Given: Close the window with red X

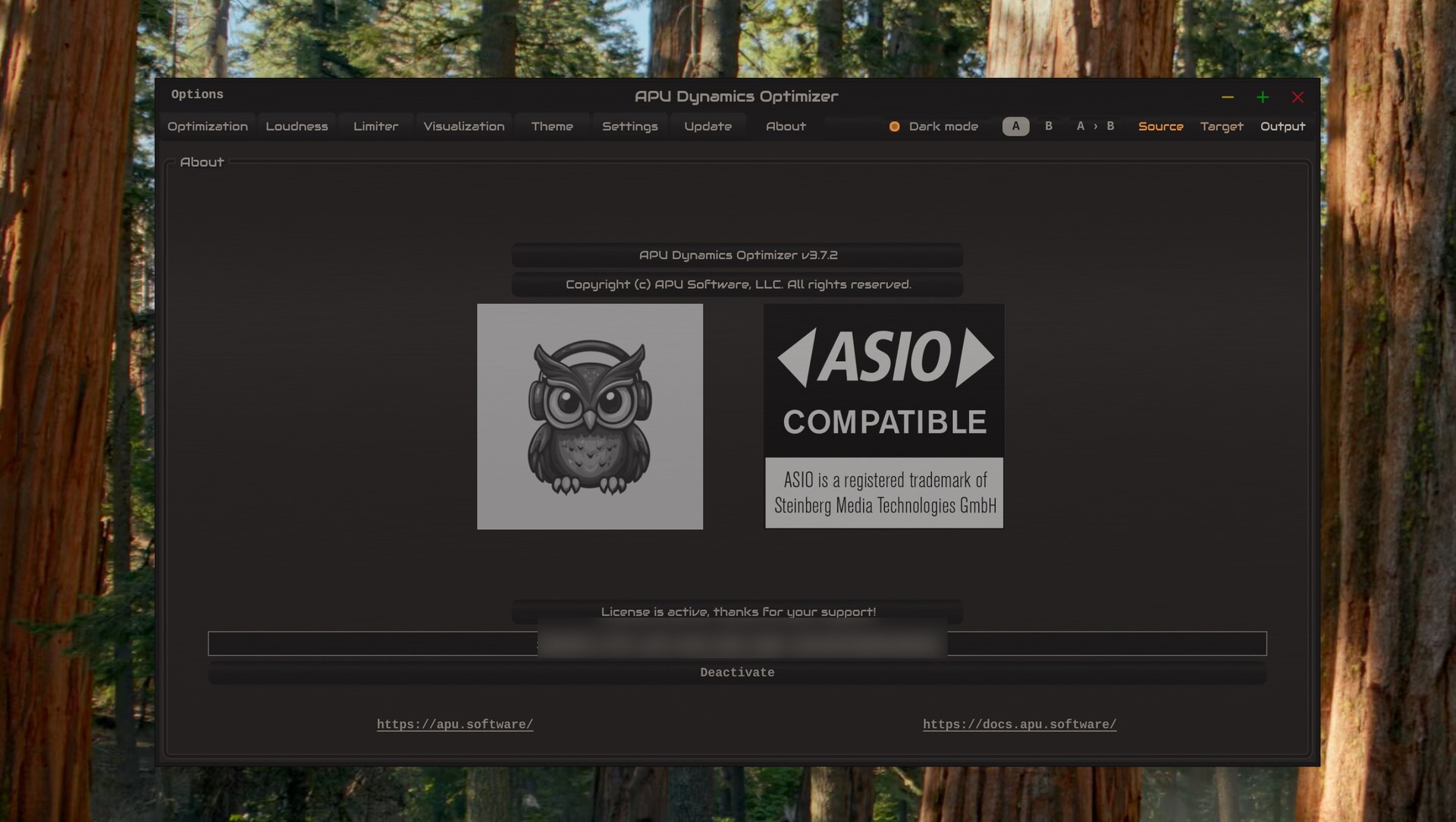Looking at the screenshot, I should (x=1298, y=97).
